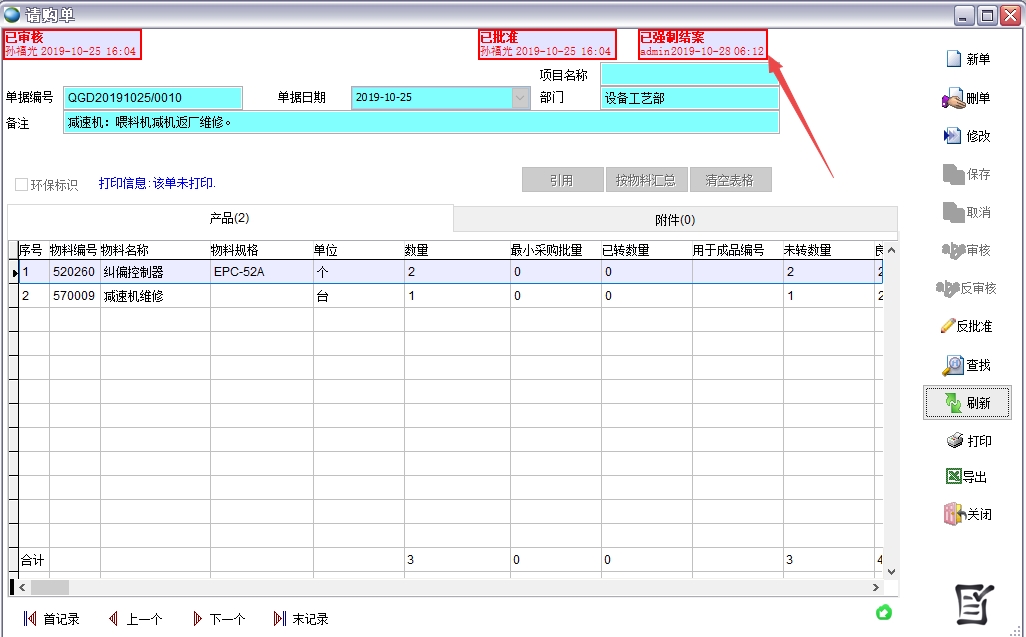Toggle the 环保标识 checkbox
Image resolution: width=1026 pixels, height=637 pixels.
click(x=21, y=185)
